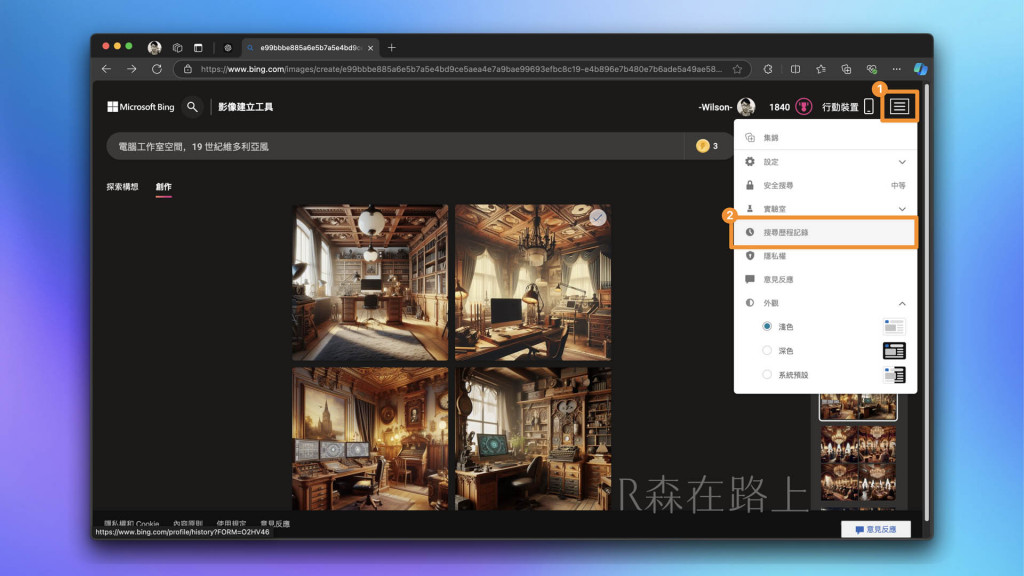Open the browser extensions icon
Screen dimensions: 1024x576
point(768,69)
